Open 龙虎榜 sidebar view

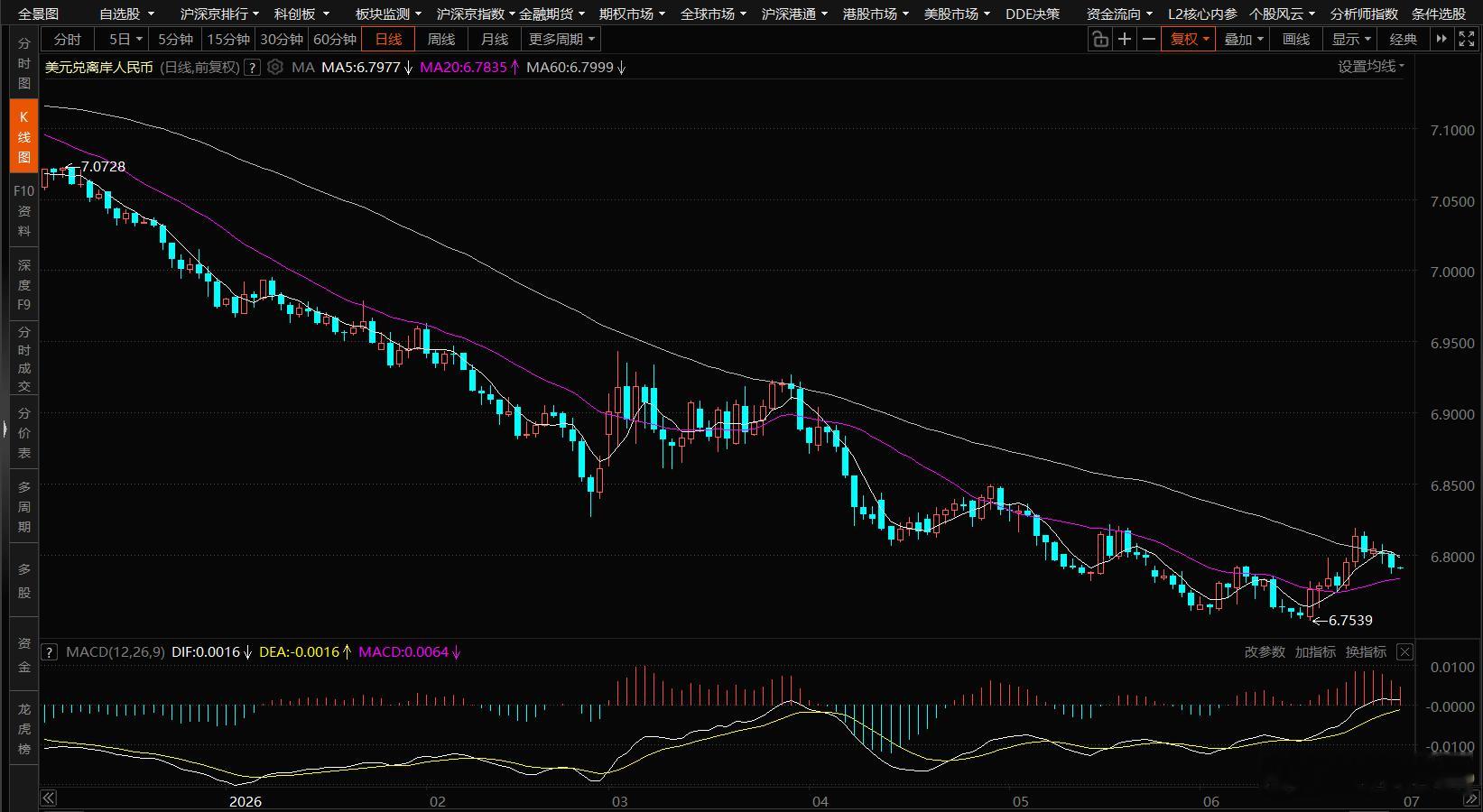point(24,729)
